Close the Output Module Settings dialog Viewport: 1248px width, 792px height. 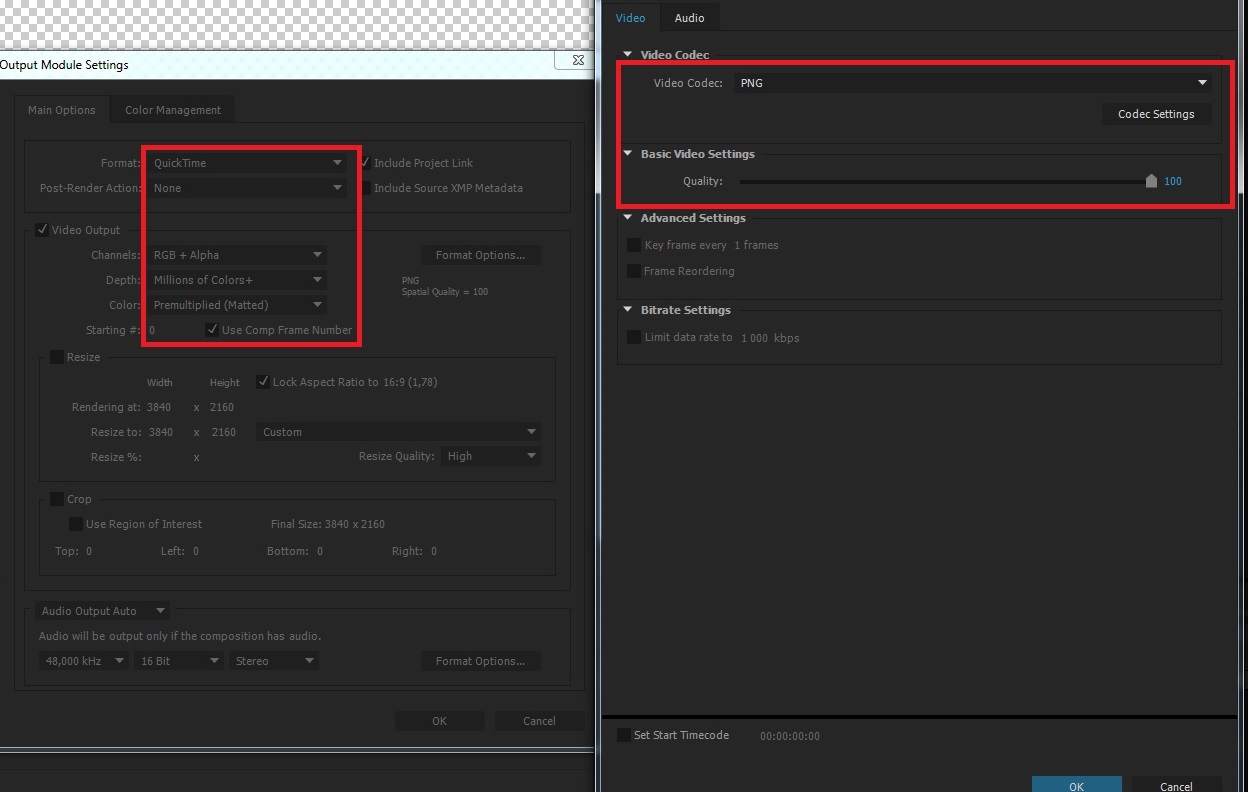[x=577, y=62]
